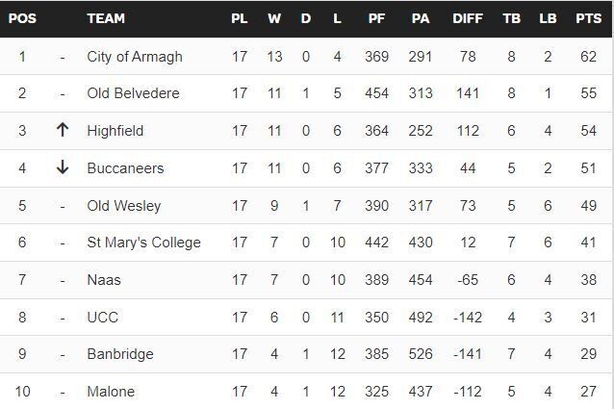
Task: Click the Naas team name
Action: [x=104, y=280]
